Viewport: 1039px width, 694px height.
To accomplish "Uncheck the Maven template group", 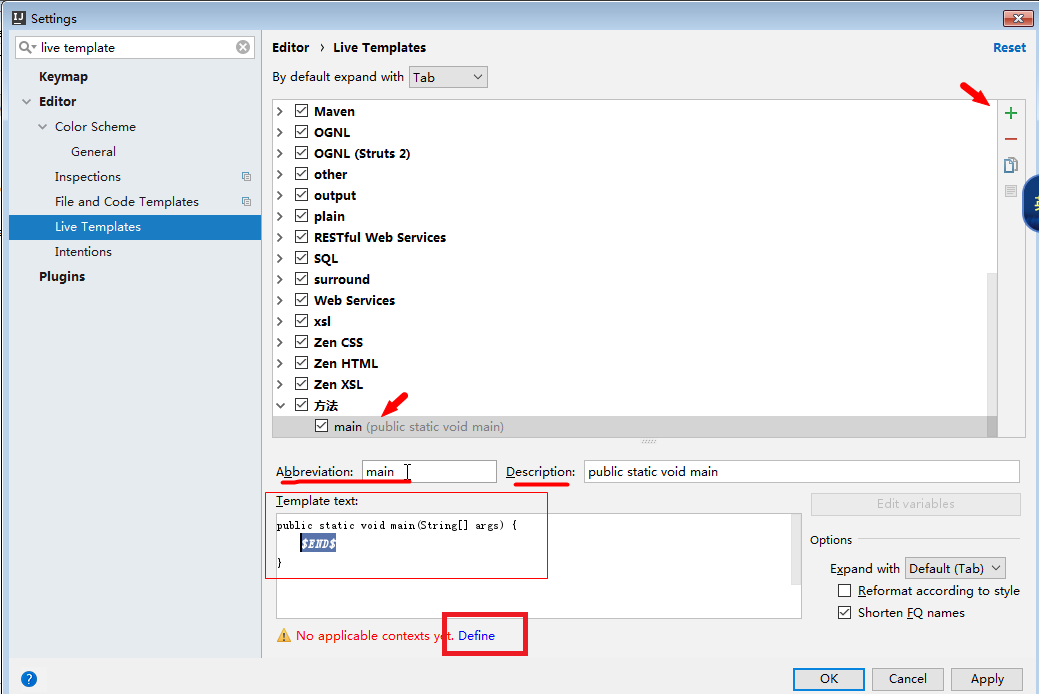I will (x=301, y=111).
